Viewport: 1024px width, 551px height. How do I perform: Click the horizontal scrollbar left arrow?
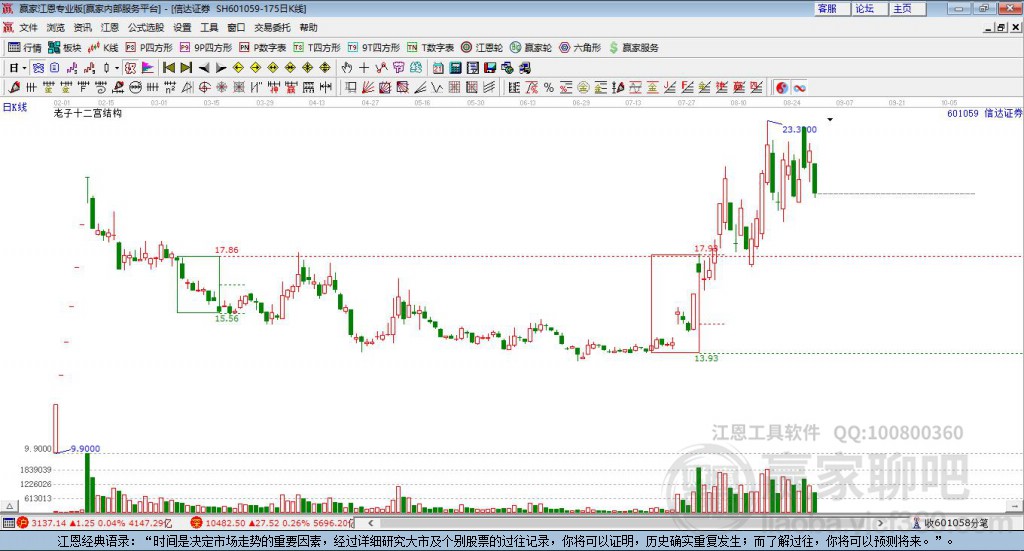[x=370, y=523]
